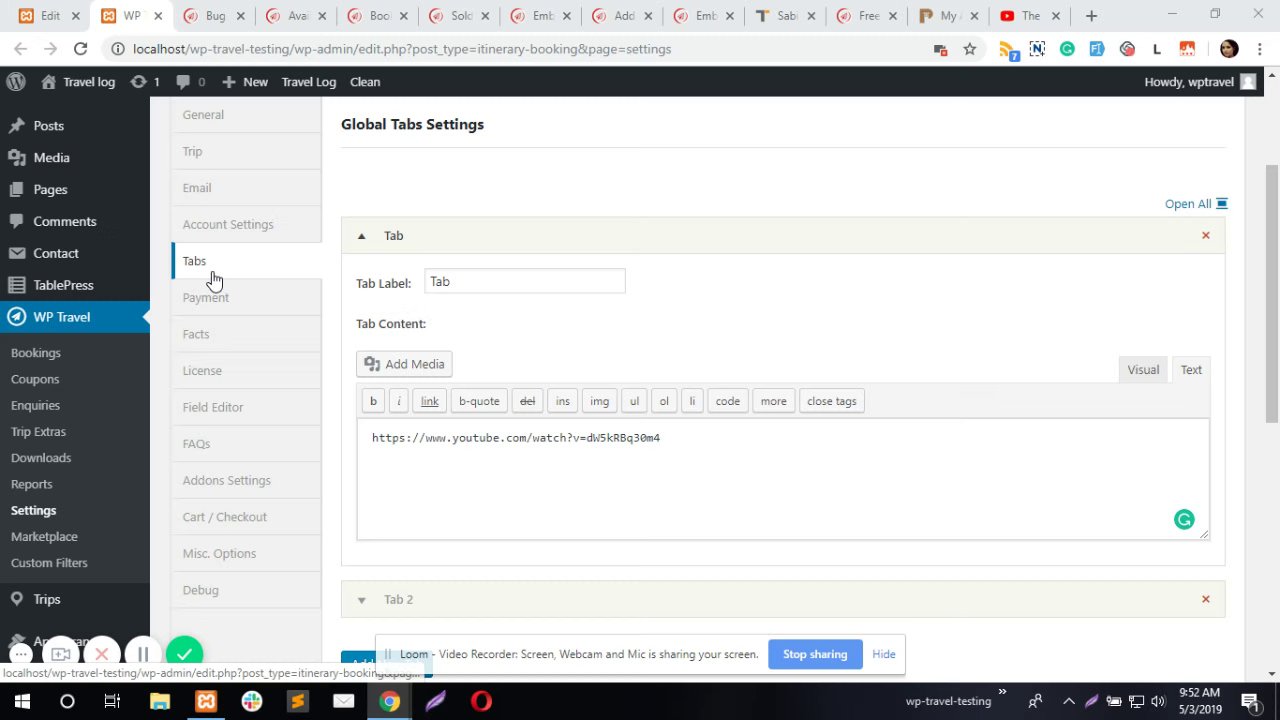Click the + New admin bar item
The height and width of the screenshot is (720, 1280).
[245, 82]
